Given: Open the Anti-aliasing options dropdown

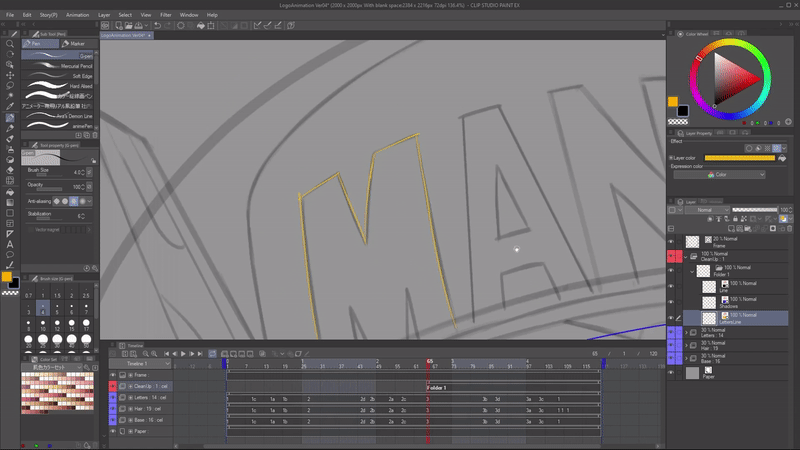Looking at the screenshot, I should 89,202.
